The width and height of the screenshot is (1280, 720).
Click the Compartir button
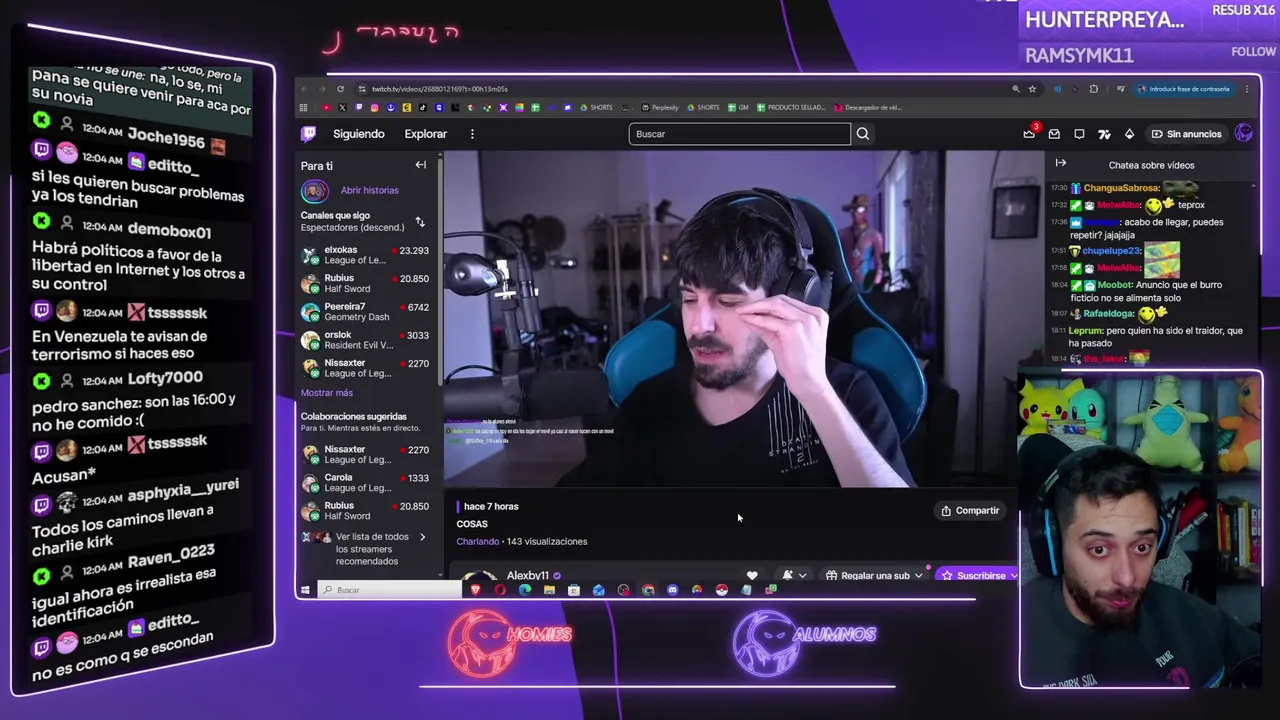pyautogui.click(x=970, y=511)
